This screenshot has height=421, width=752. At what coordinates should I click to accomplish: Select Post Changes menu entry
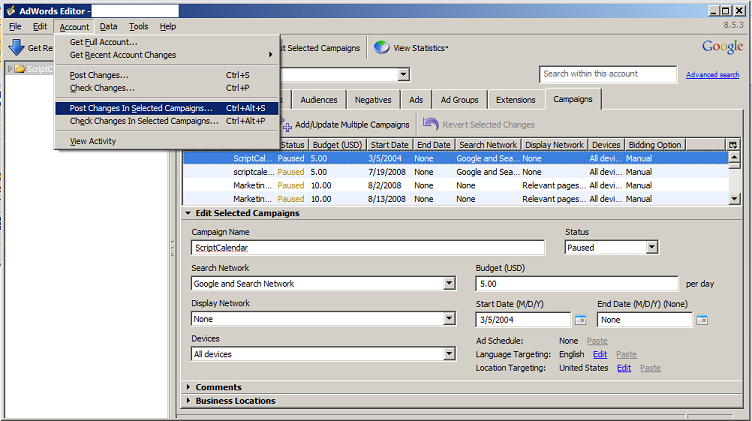167,75
